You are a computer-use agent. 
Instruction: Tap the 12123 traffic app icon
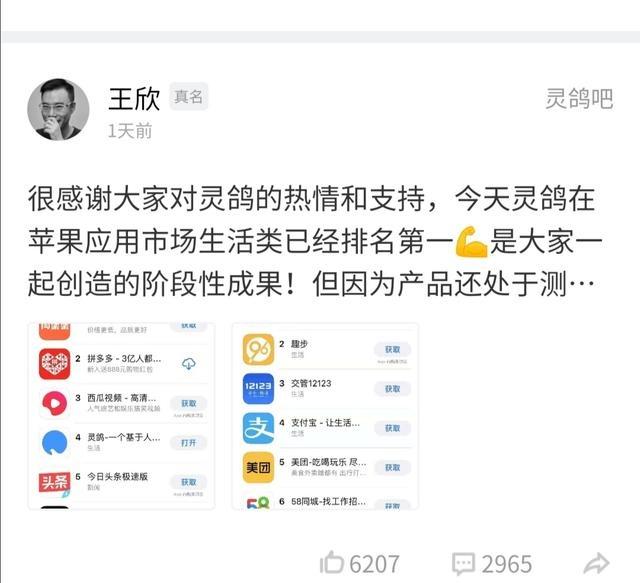258,389
